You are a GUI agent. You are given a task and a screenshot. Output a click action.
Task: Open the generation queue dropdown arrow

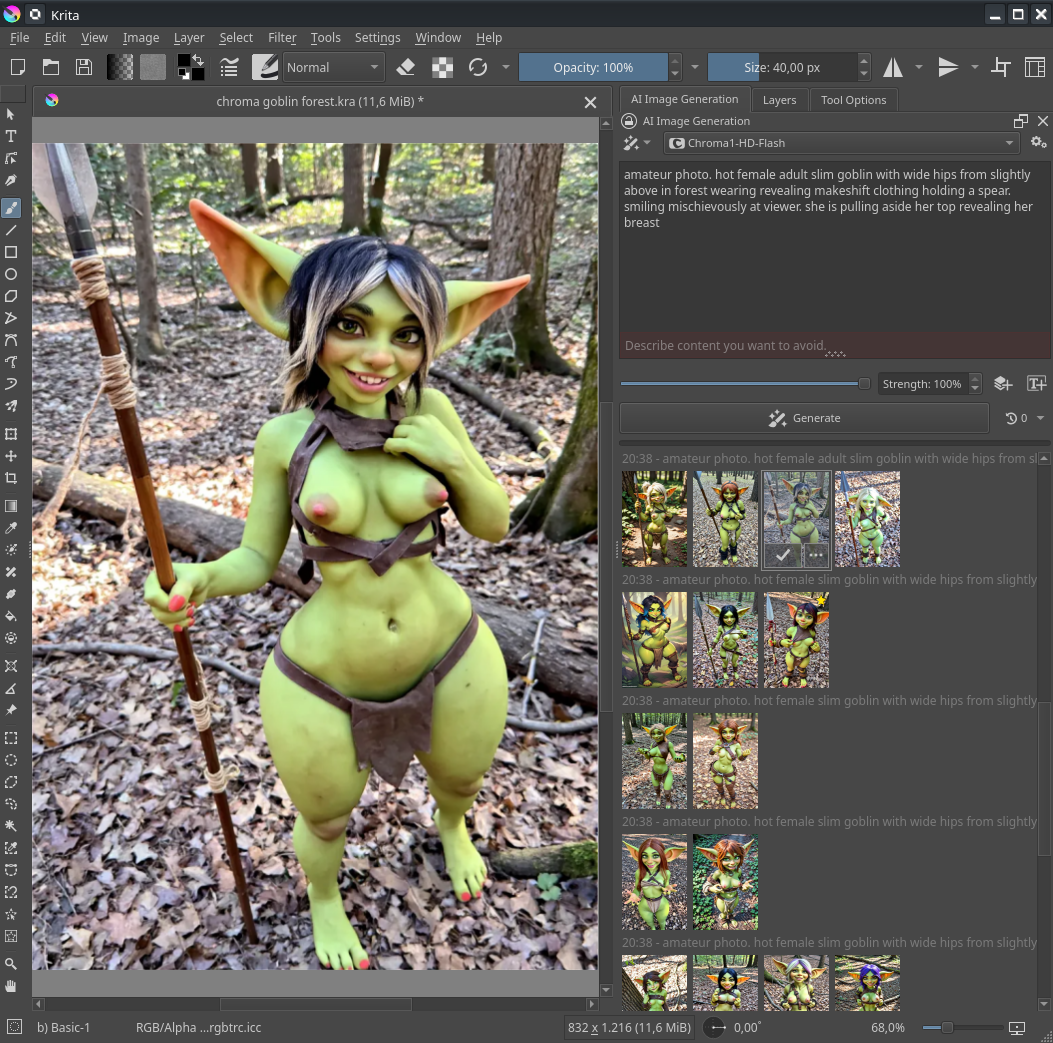tap(1040, 418)
